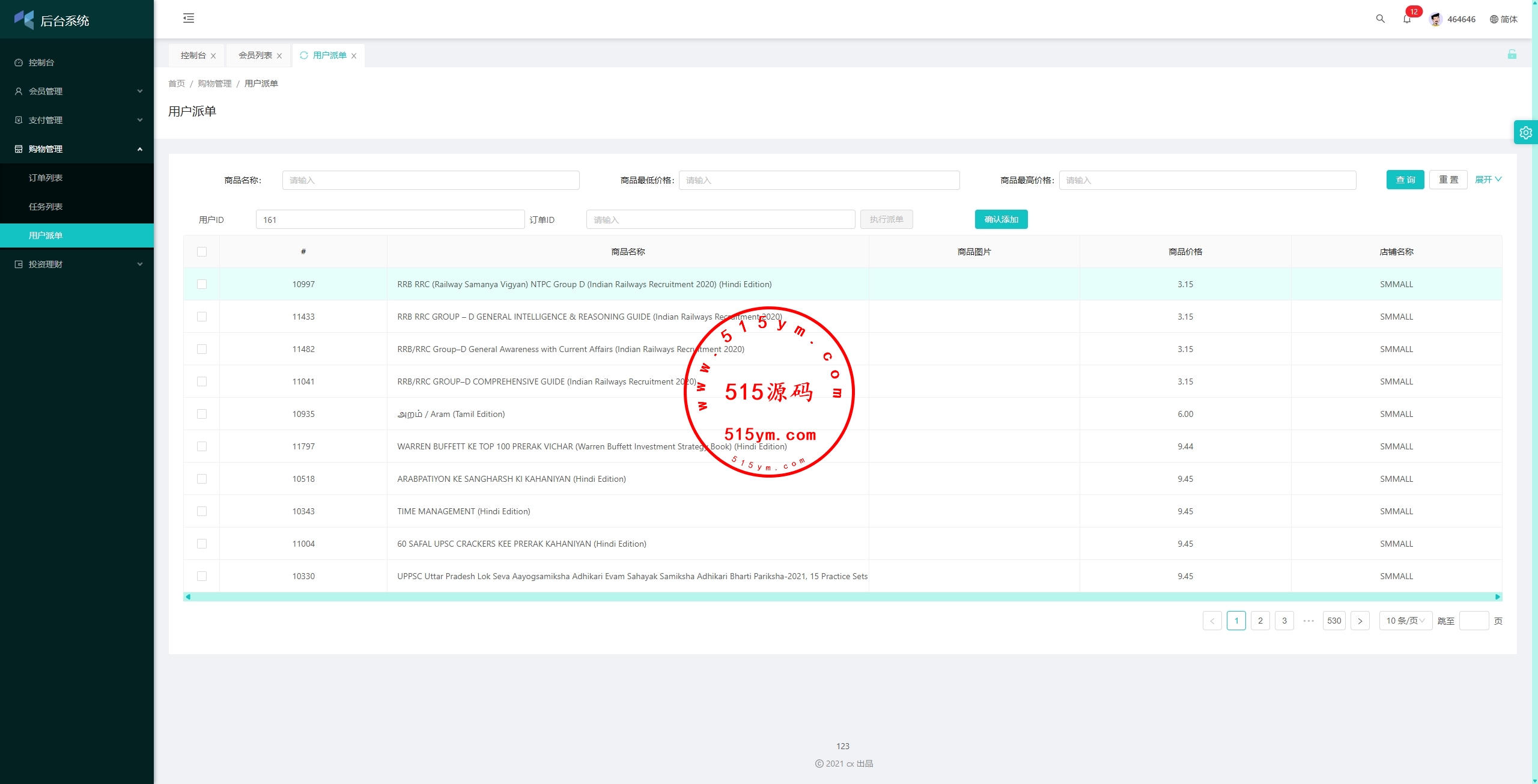
Task: Switch language via globe 简体 icon
Action: pos(1503,19)
